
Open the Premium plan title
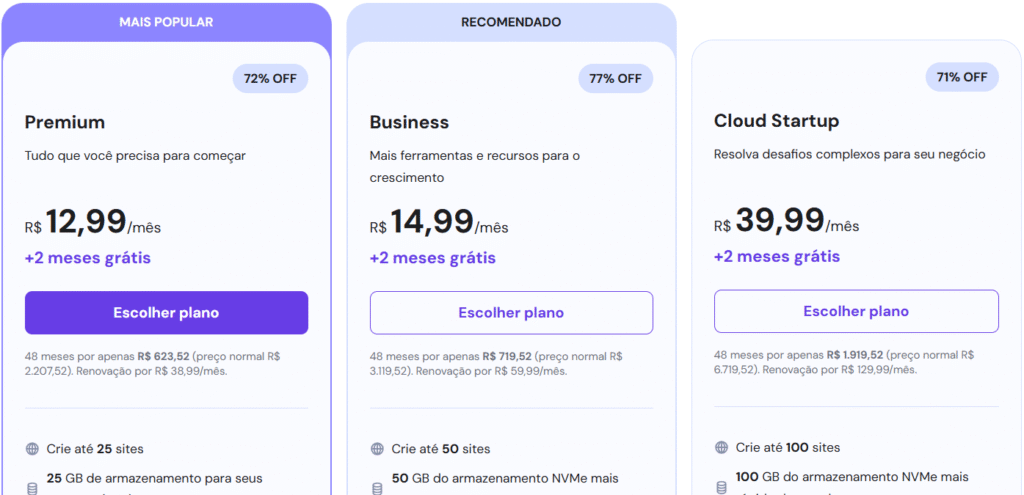pyautogui.click(x=65, y=122)
